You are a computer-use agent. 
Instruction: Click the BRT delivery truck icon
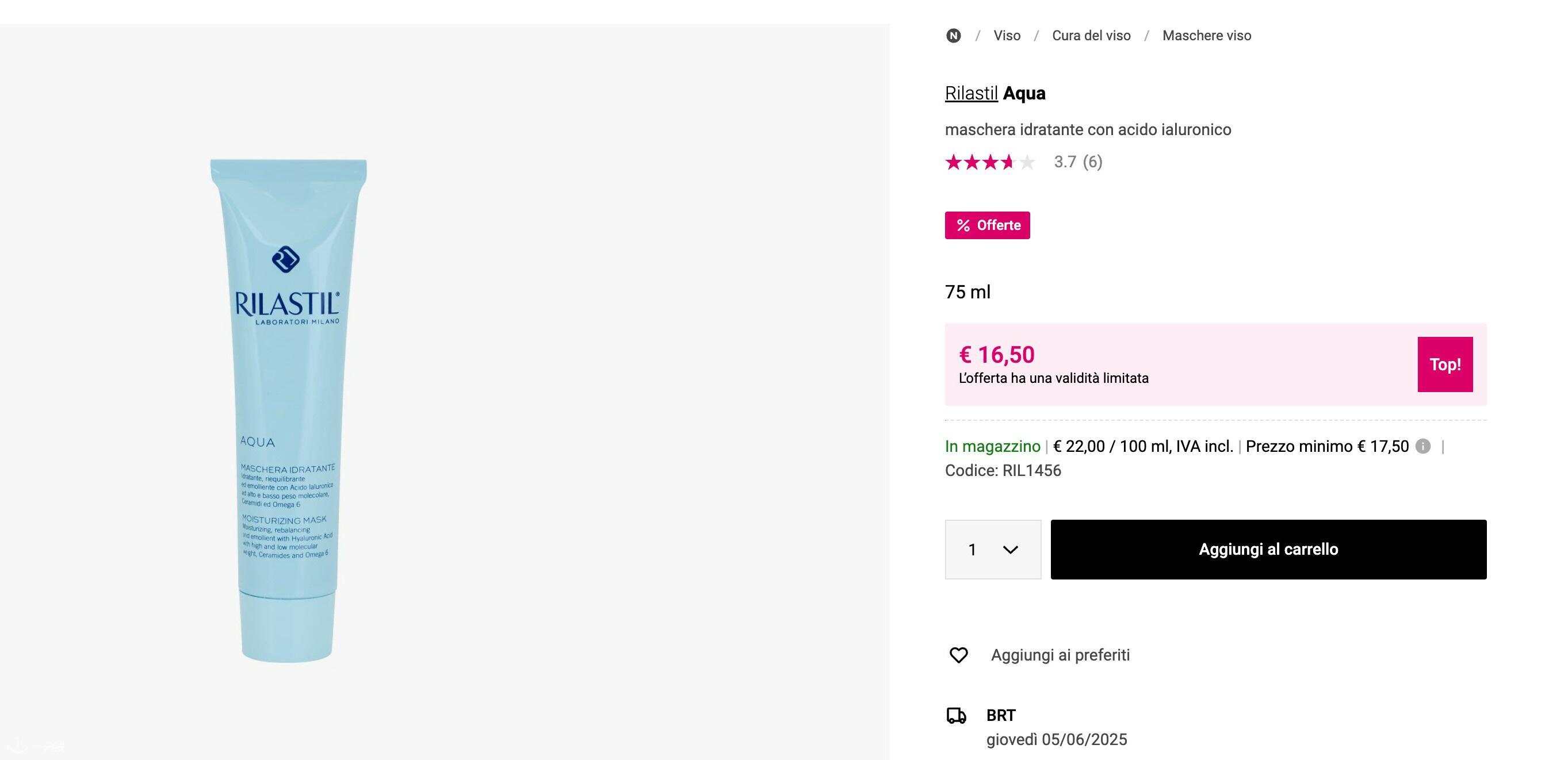(956, 716)
